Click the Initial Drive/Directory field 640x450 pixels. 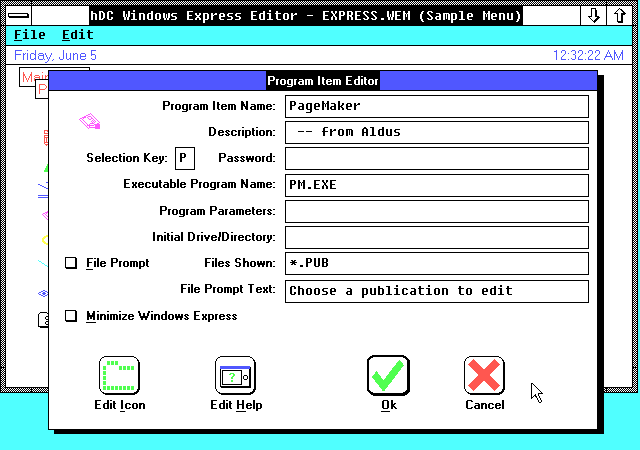coord(437,237)
